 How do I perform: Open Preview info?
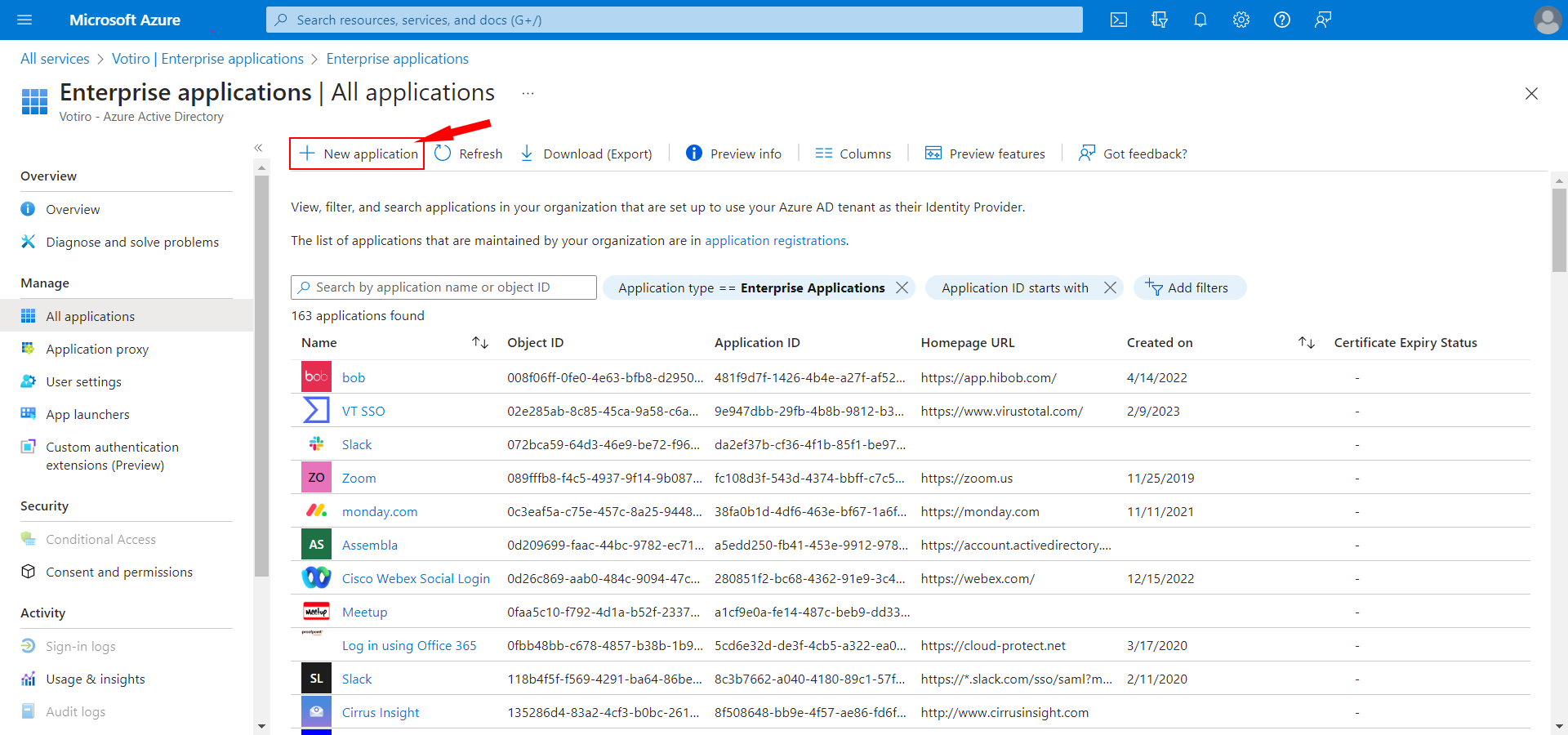[x=733, y=154]
